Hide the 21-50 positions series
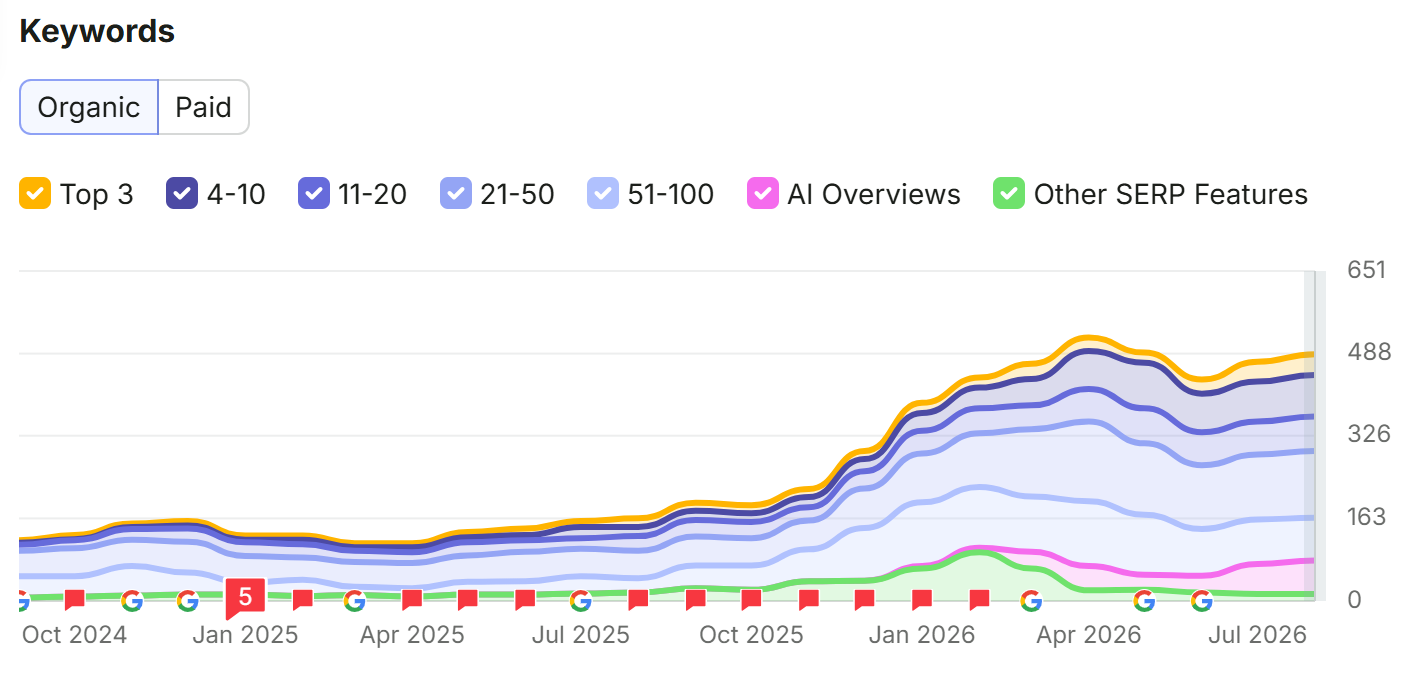 click(x=455, y=194)
